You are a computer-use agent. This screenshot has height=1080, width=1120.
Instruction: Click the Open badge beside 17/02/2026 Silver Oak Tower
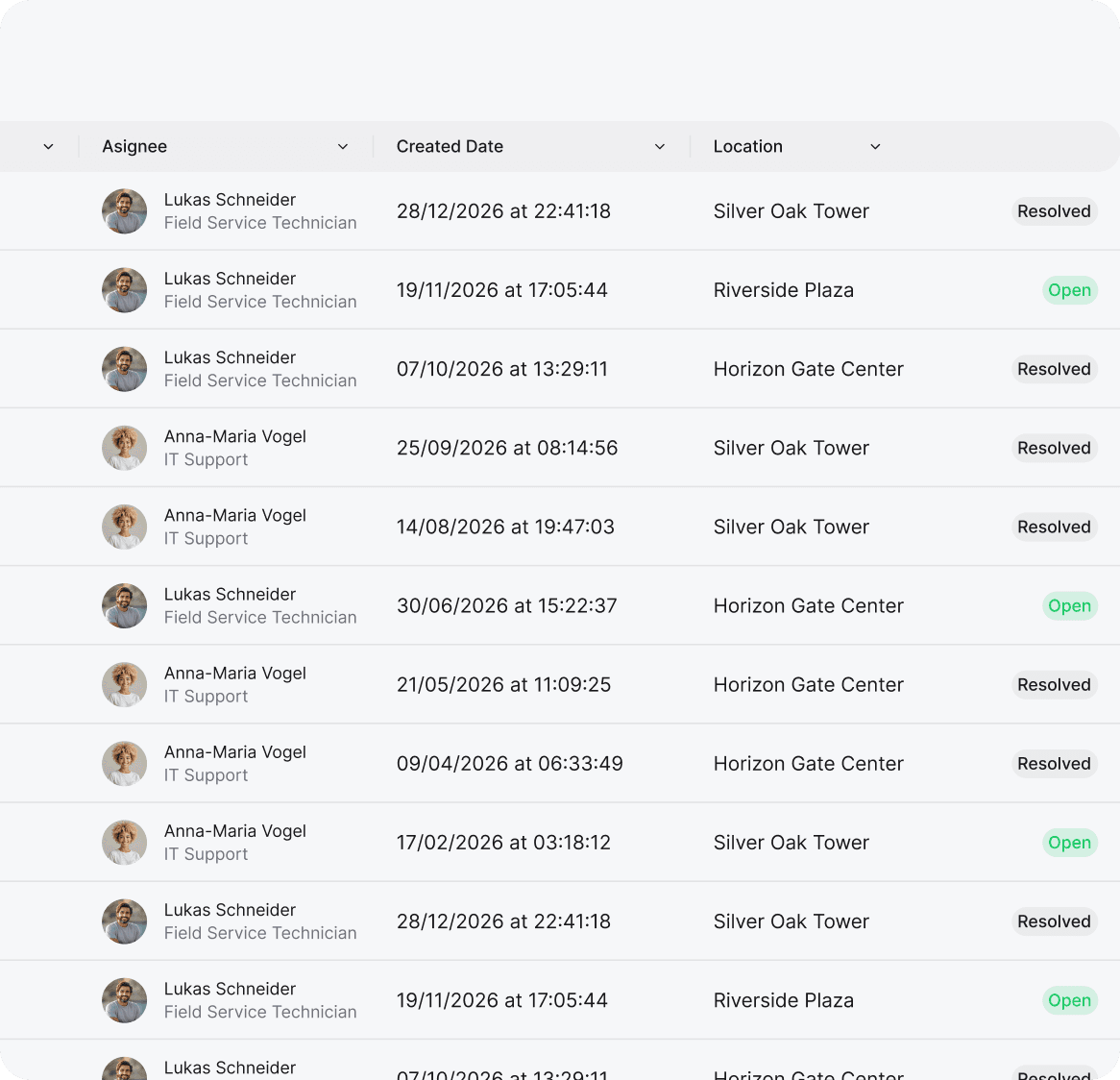1069,843
